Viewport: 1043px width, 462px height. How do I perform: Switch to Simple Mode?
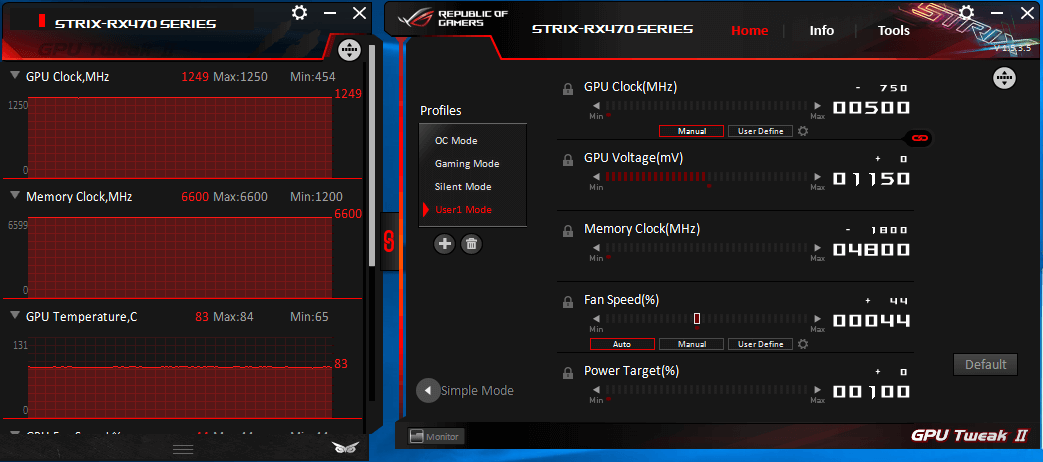click(477, 391)
